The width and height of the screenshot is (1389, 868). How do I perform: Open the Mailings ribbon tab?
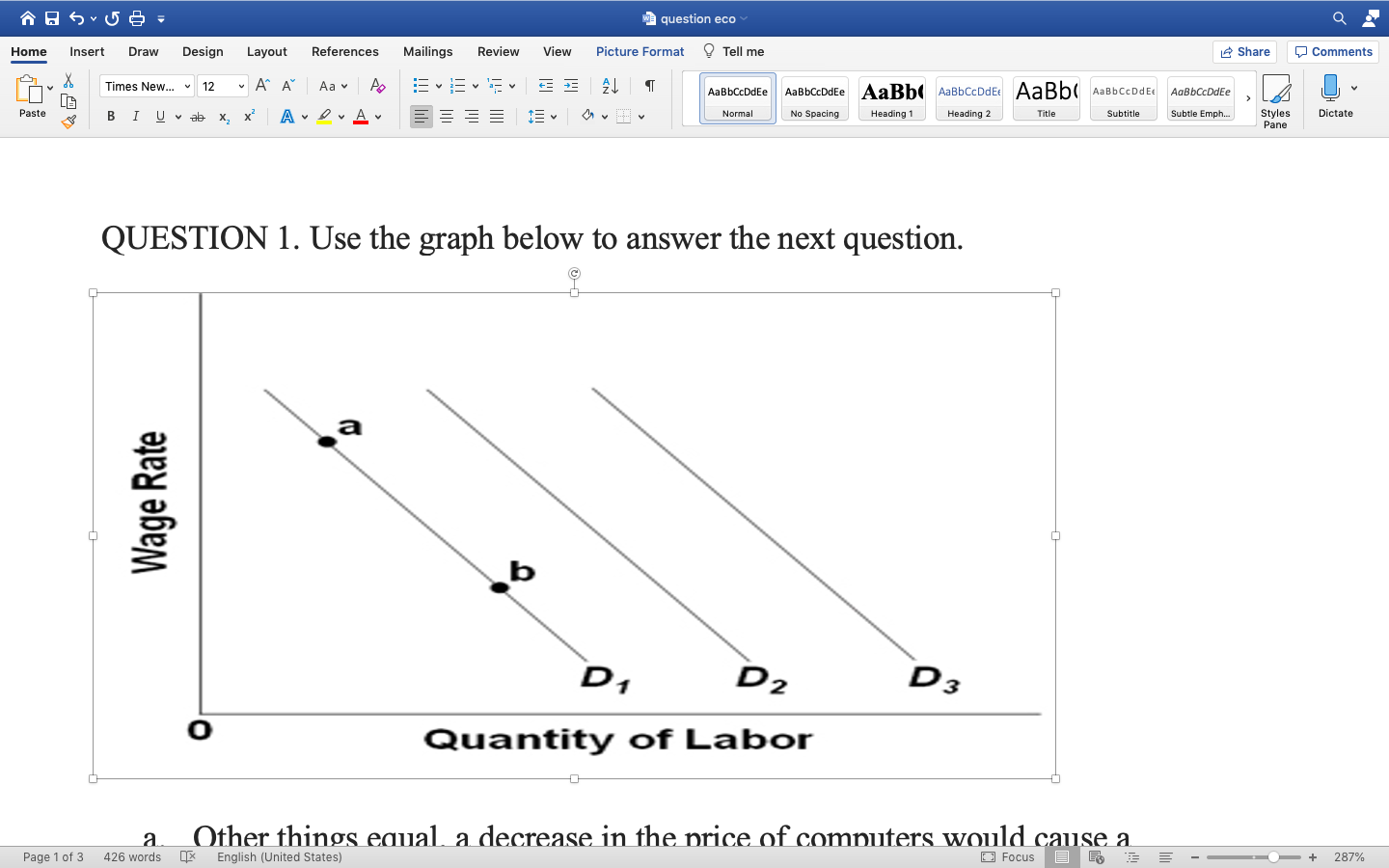427,51
